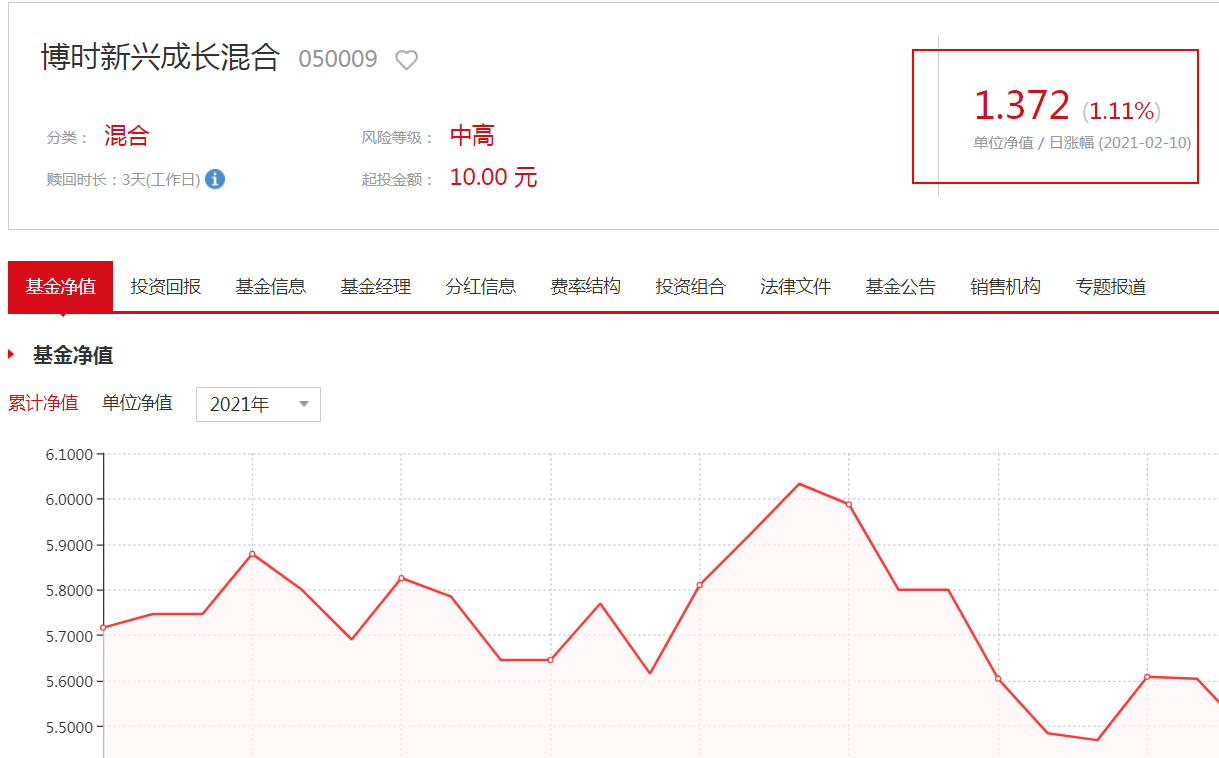Favorite the fund with the heart icon
Screen dimensions: 1219x758
(x=406, y=60)
